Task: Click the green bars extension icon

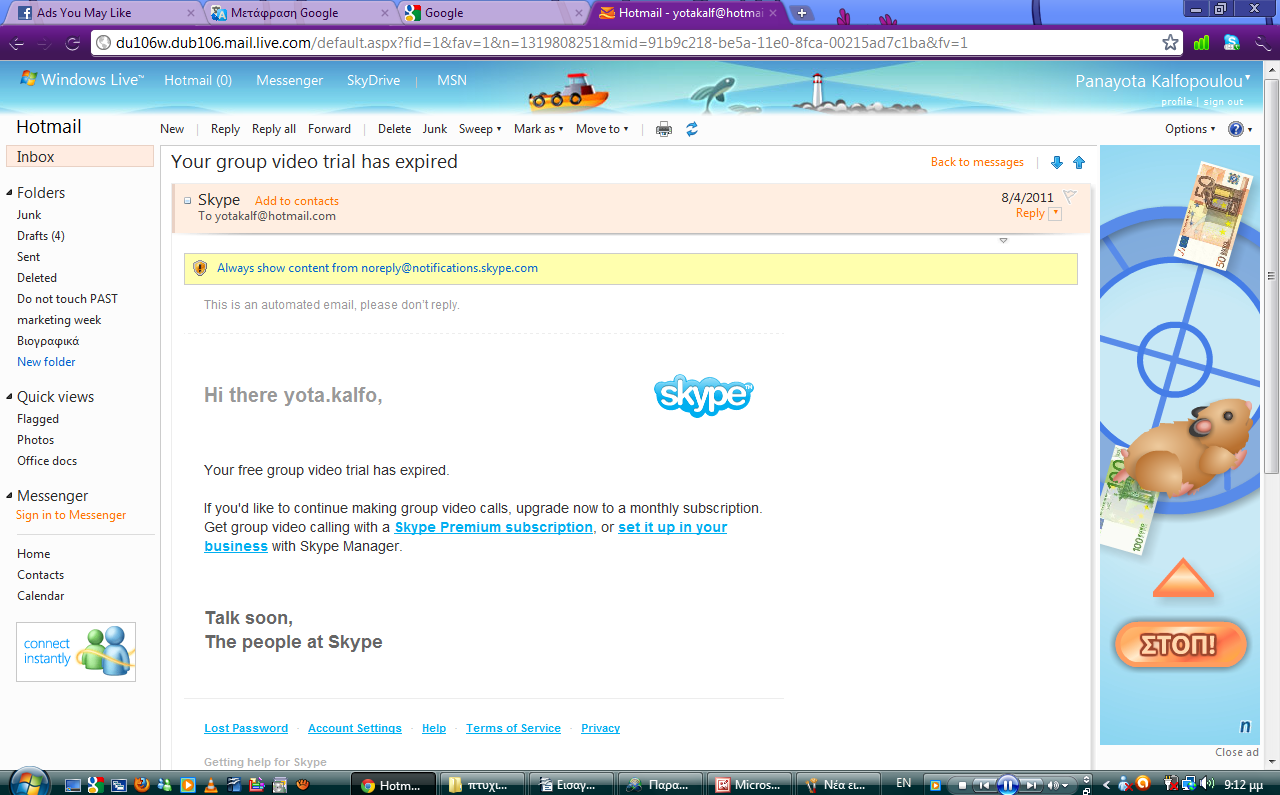Action: (1201, 43)
